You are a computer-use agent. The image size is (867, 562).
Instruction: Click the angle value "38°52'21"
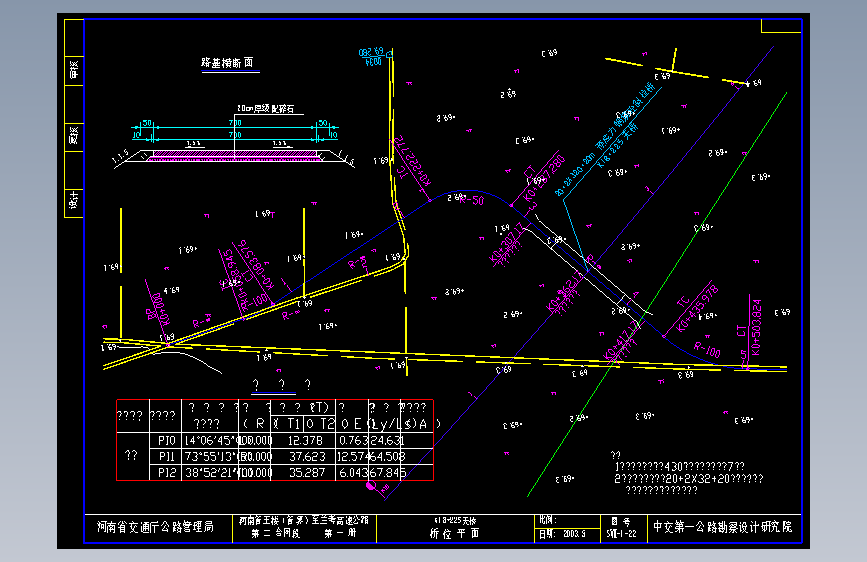(211, 472)
